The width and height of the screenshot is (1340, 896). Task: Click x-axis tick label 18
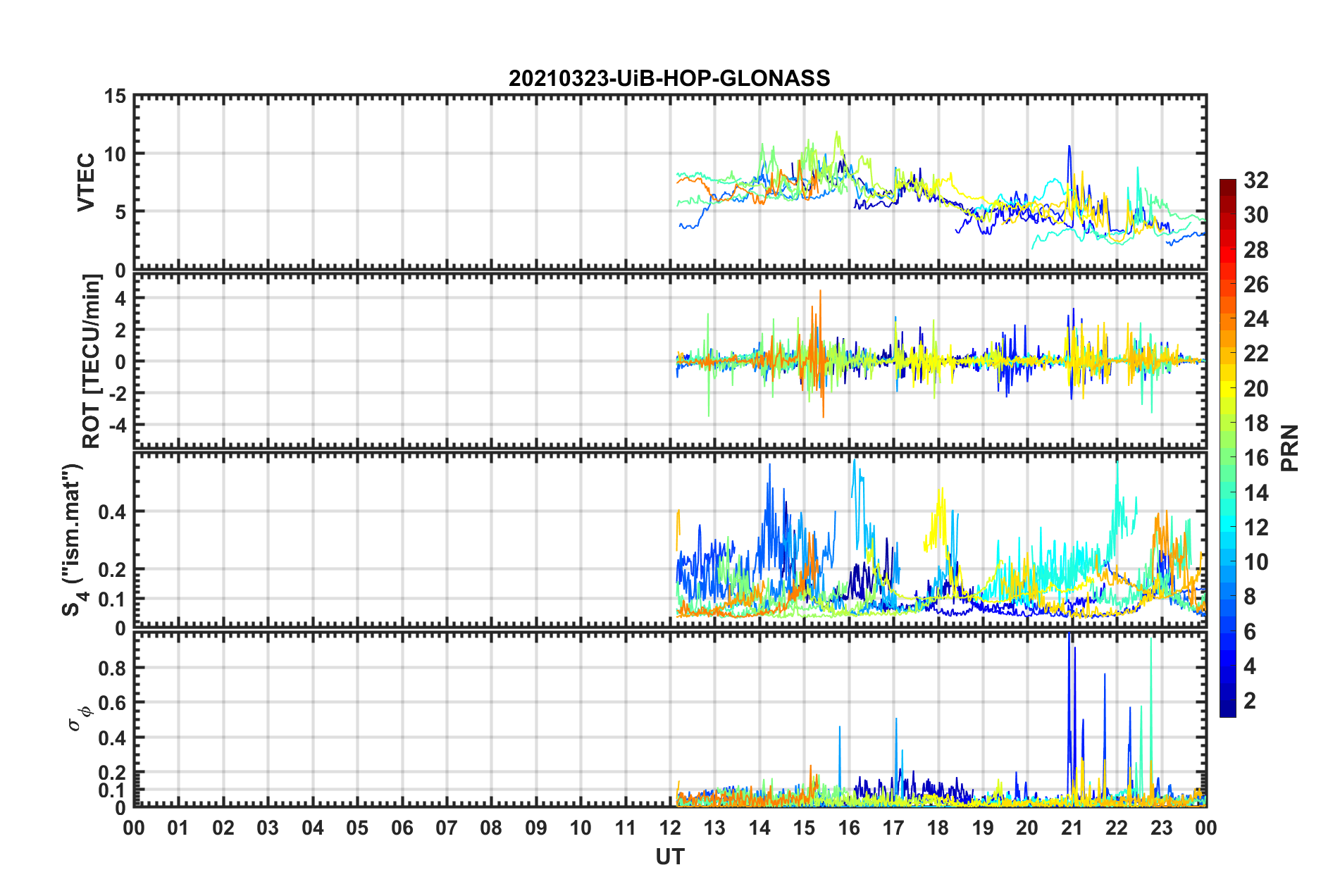pyautogui.click(x=938, y=828)
